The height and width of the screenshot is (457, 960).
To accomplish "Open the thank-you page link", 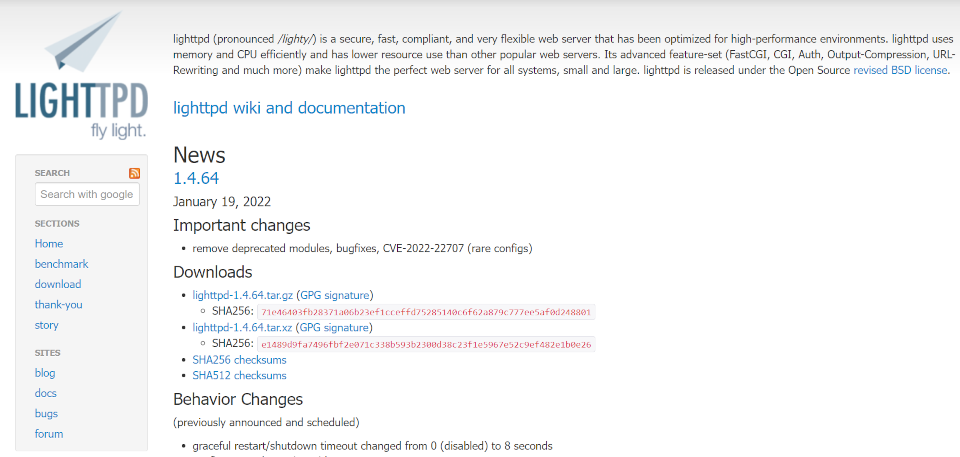I will pyautogui.click(x=58, y=305).
